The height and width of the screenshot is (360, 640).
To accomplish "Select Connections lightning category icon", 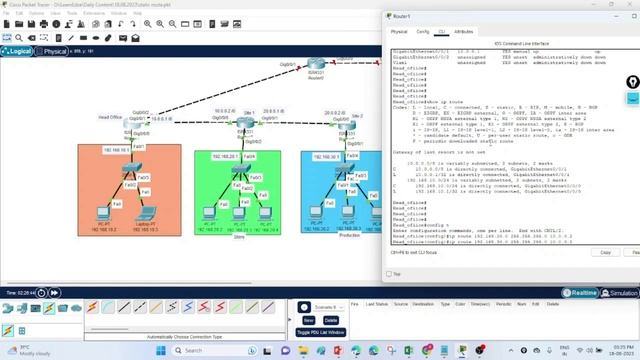I will point(49,309).
